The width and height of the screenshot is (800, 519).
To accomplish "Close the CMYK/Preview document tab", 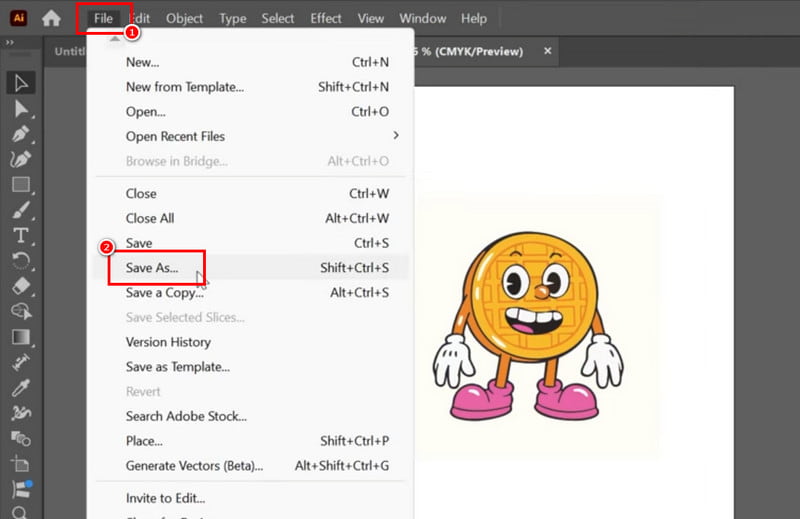I will pos(547,51).
